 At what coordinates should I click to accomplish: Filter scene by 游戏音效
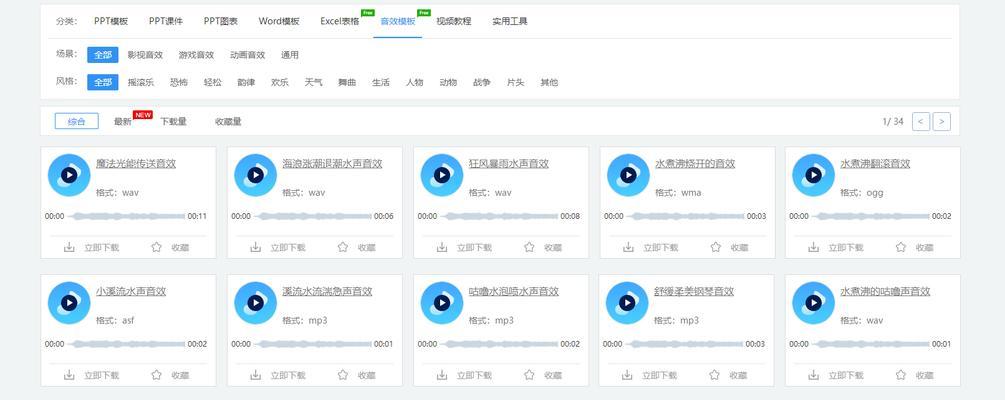(196, 55)
